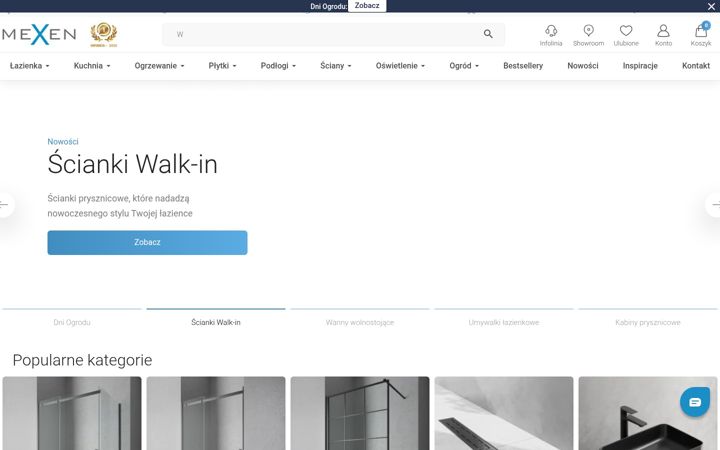Open Bestsellery page

pyautogui.click(x=523, y=66)
